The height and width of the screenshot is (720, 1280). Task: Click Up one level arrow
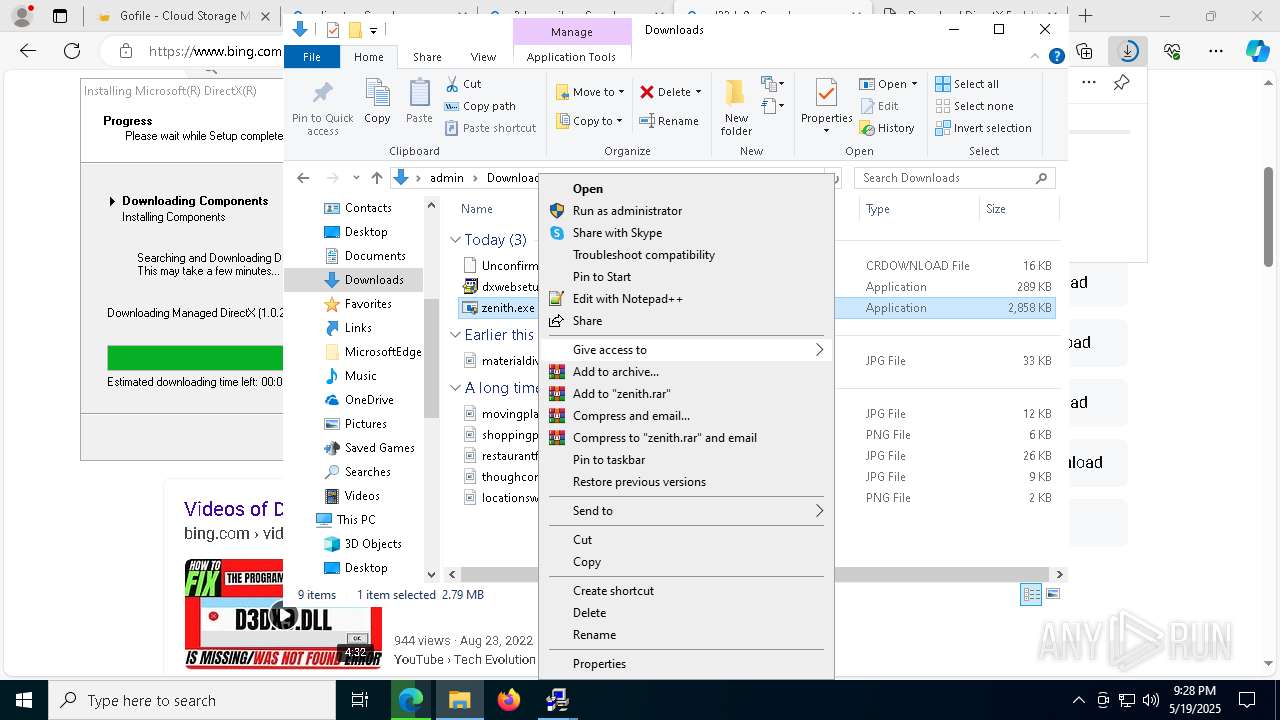point(376,178)
